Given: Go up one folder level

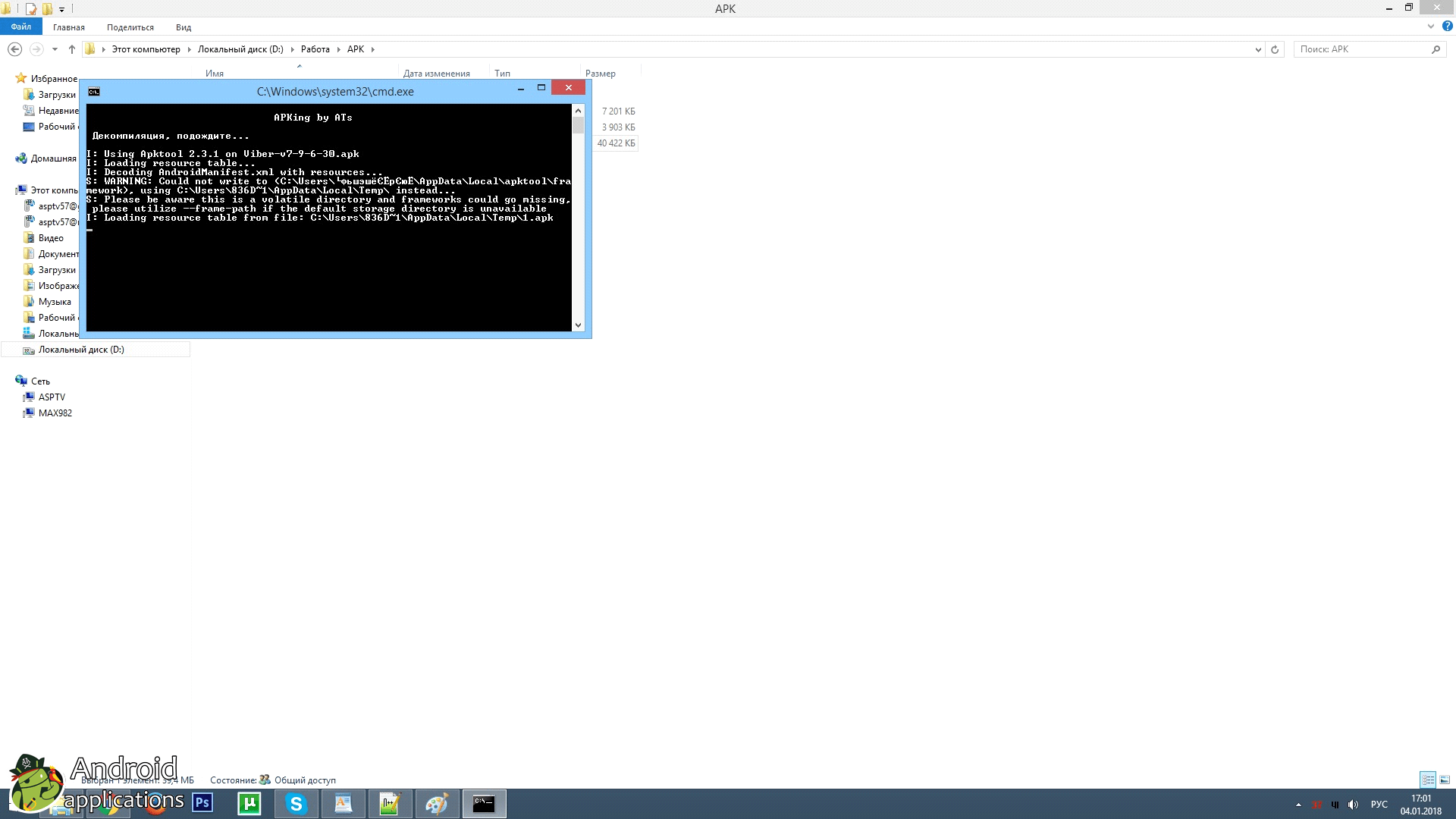Looking at the screenshot, I should [x=72, y=49].
